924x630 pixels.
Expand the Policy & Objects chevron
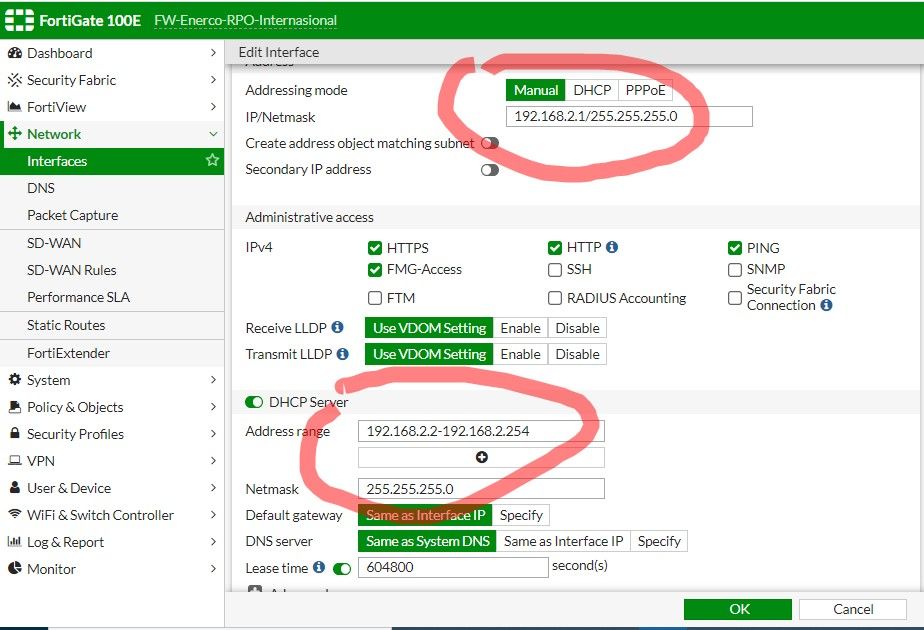click(213, 407)
